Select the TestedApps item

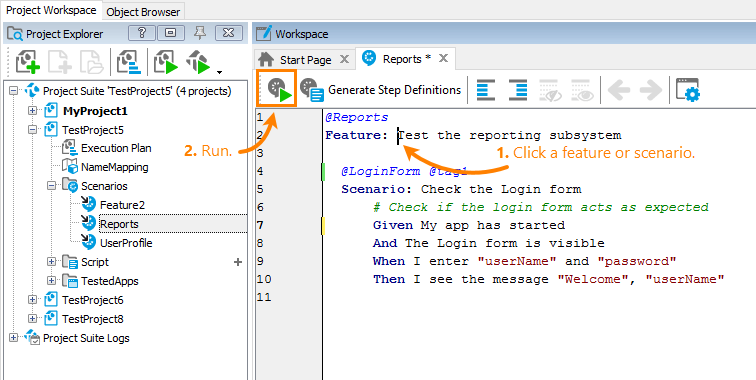(109, 281)
